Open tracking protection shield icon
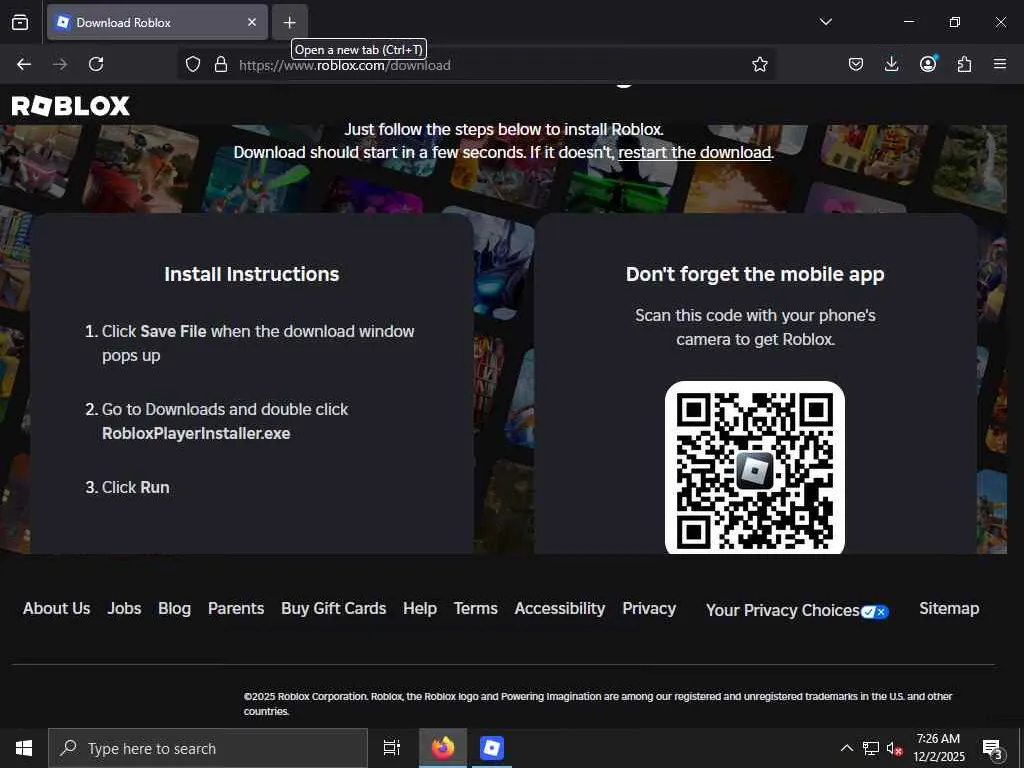This screenshot has width=1024, height=768. click(193, 64)
